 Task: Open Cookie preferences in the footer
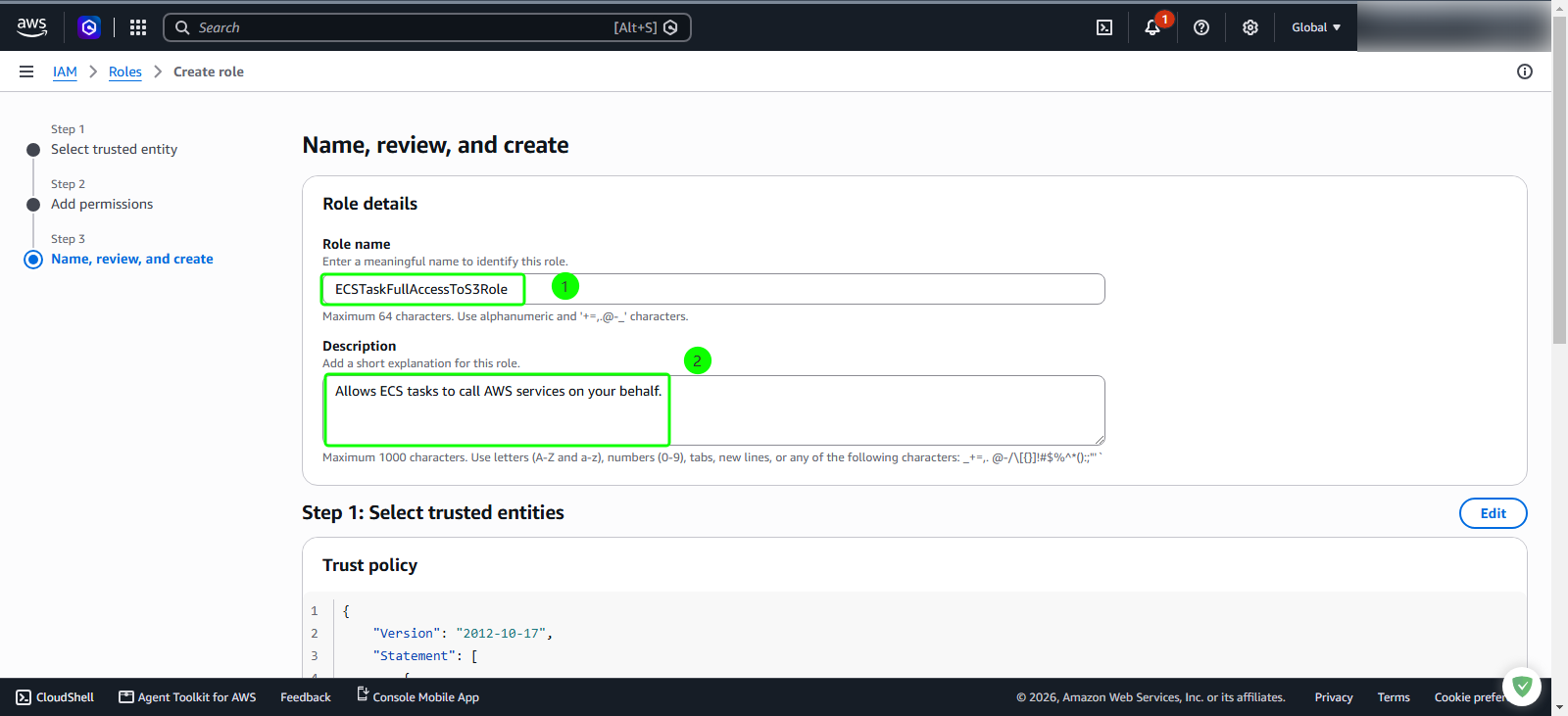tap(1469, 697)
